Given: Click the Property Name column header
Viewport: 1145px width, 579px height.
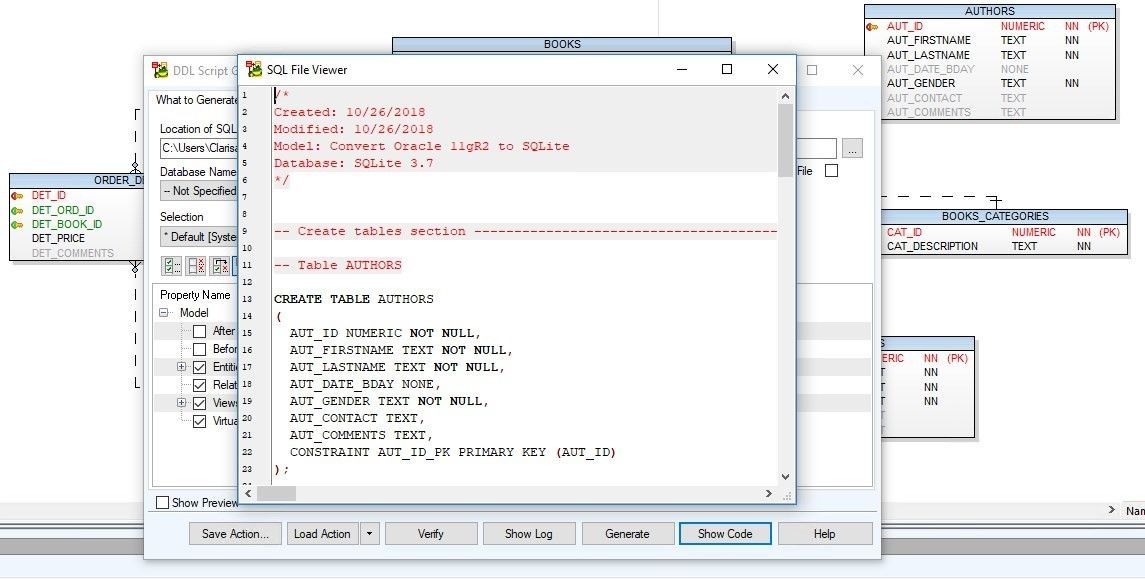Looking at the screenshot, I should point(195,295).
